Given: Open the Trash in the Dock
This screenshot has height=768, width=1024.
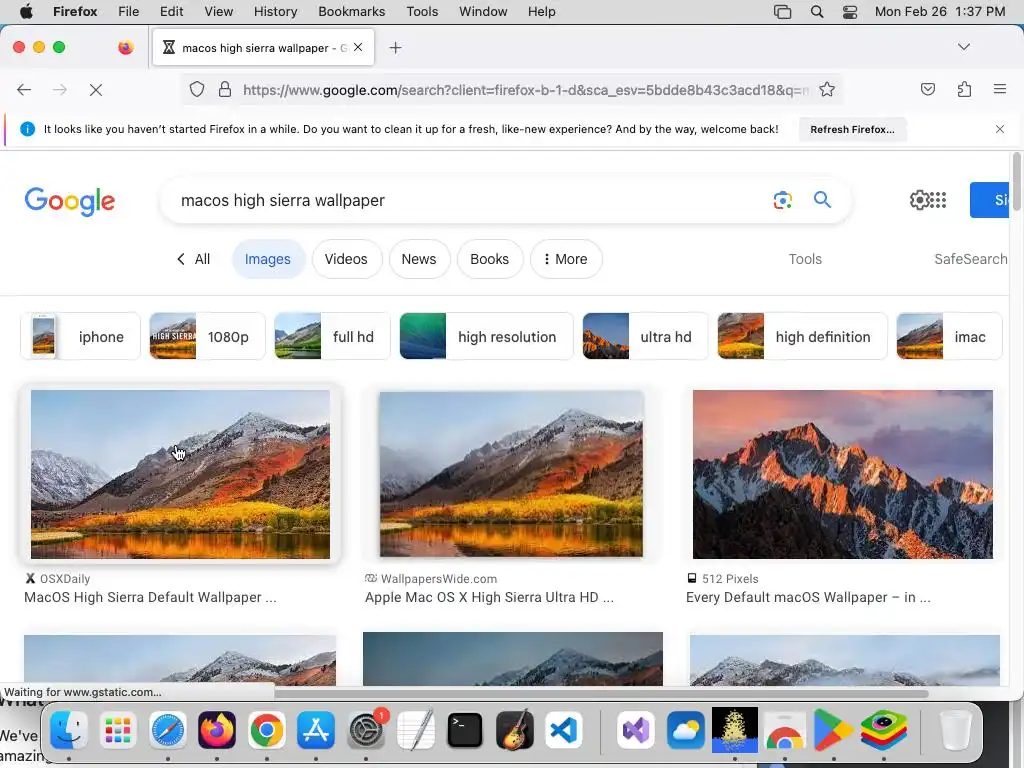Looking at the screenshot, I should click(x=955, y=729).
